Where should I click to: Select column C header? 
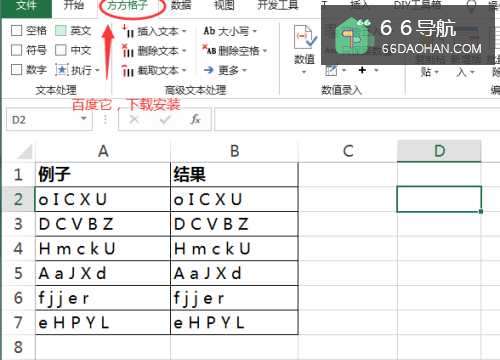[348, 151]
